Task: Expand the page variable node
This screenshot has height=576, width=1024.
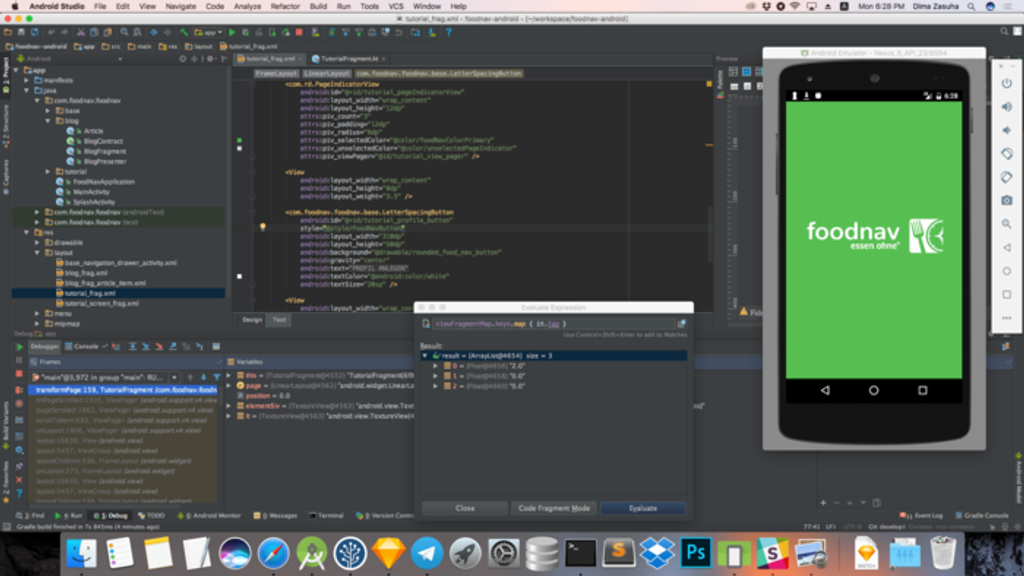Action: [229, 386]
